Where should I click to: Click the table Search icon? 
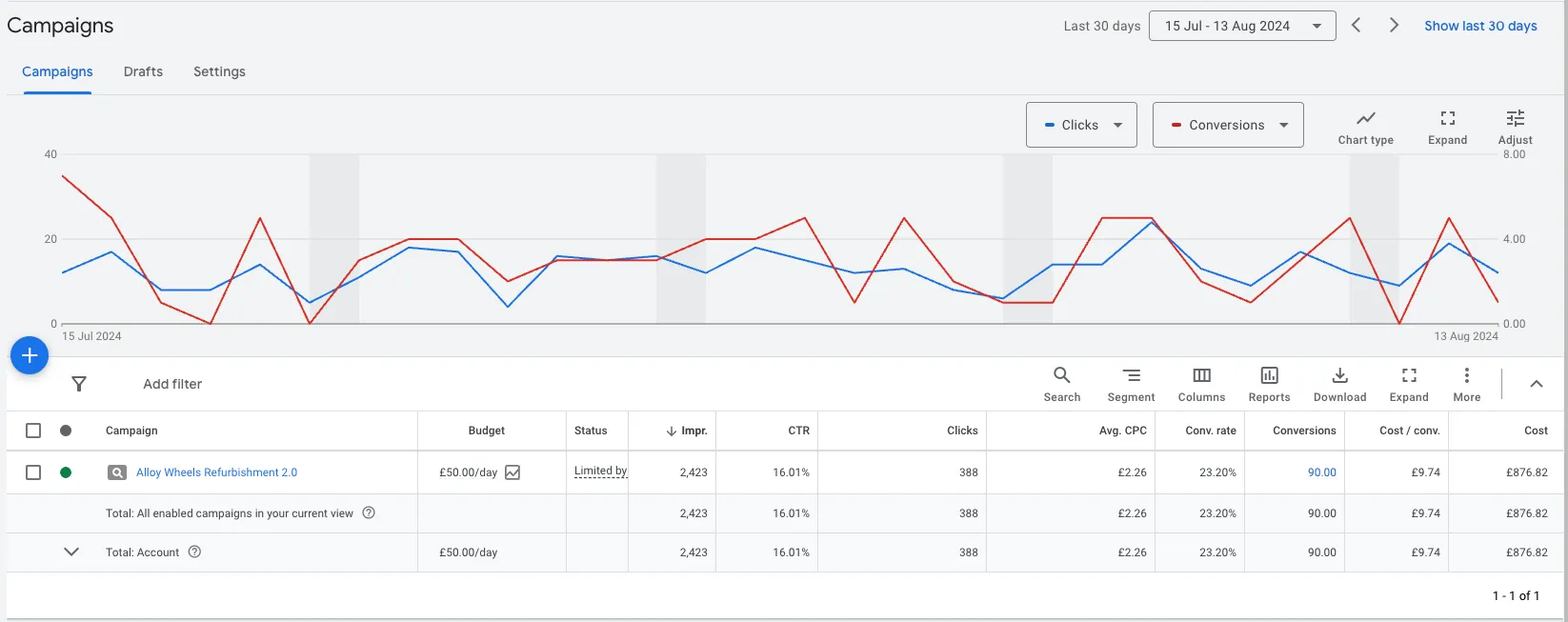pos(1061,384)
